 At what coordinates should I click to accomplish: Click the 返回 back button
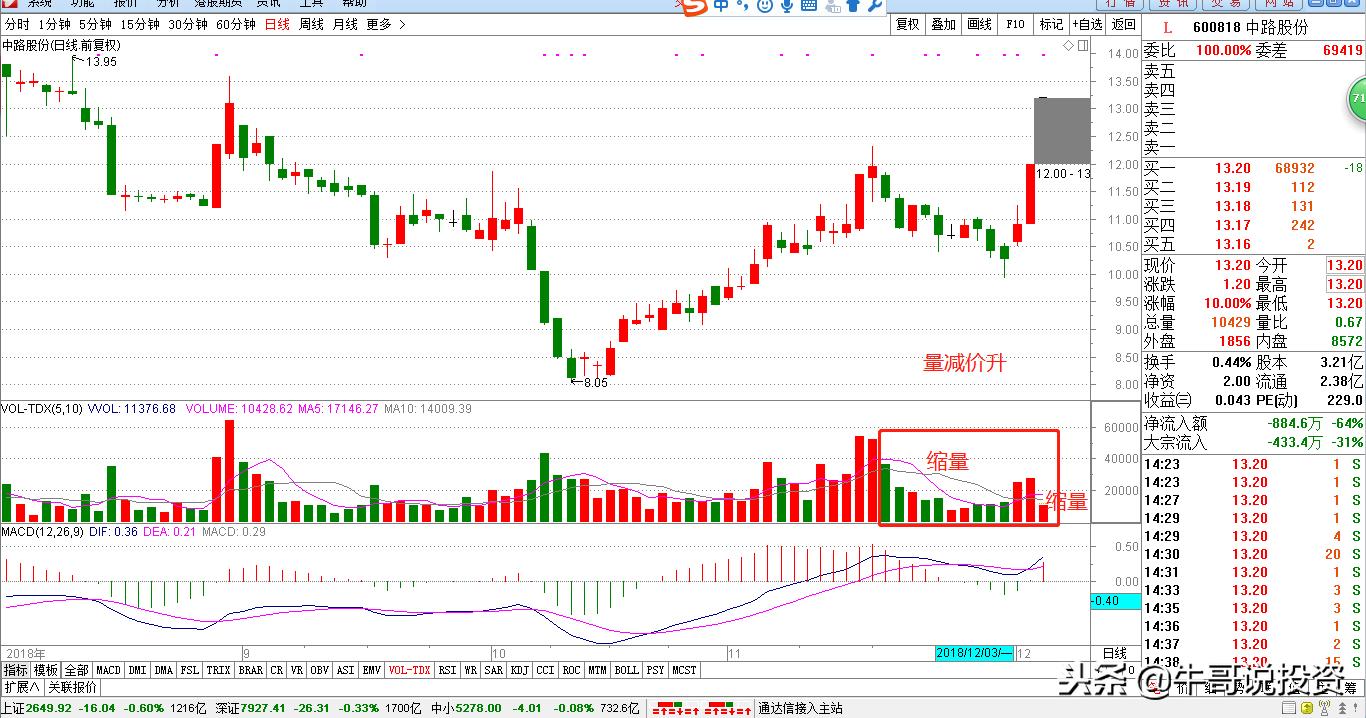pyautogui.click(x=1123, y=24)
